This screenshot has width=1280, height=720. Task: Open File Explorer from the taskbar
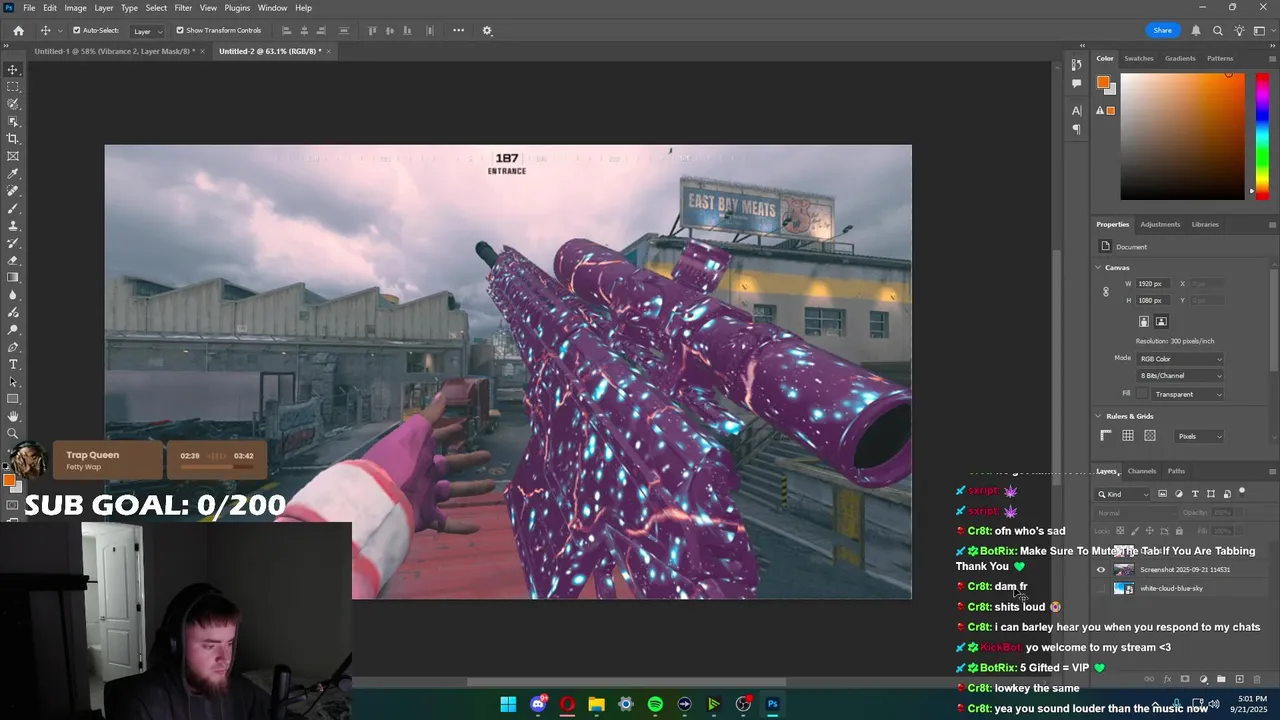click(596, 704)
